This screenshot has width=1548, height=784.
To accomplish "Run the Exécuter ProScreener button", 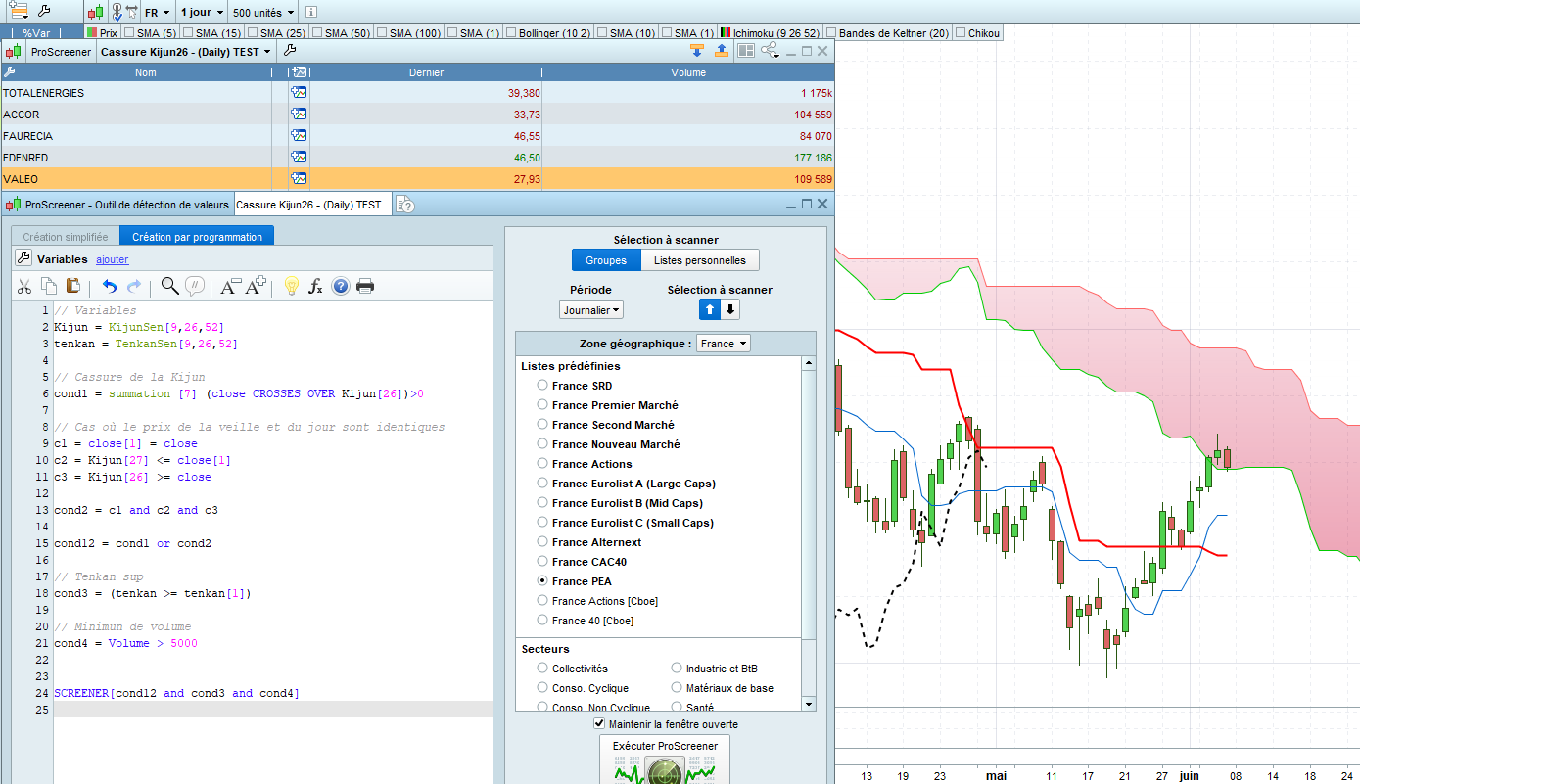I will click(665, 760).
